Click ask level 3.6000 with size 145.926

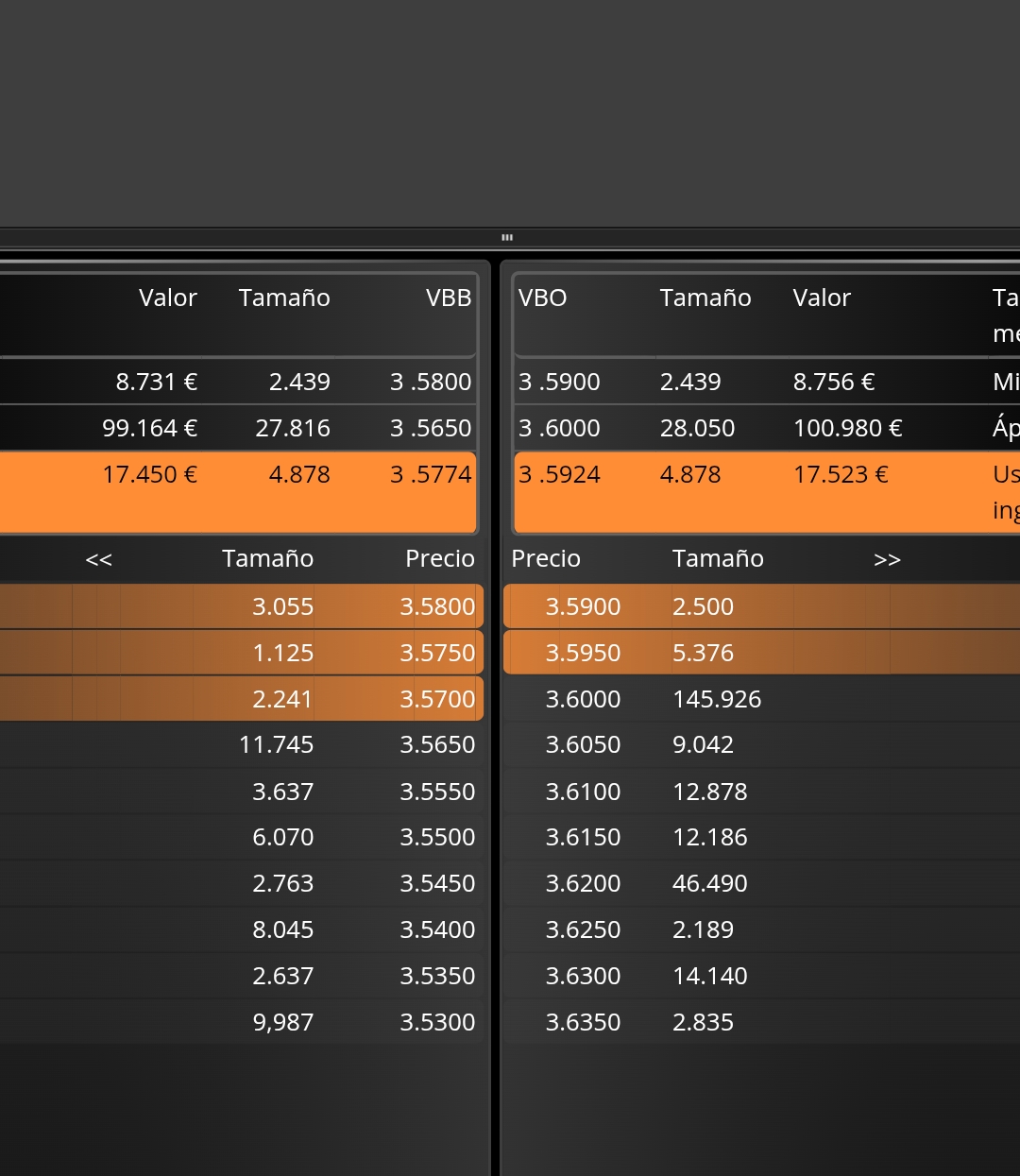[761, 699]
